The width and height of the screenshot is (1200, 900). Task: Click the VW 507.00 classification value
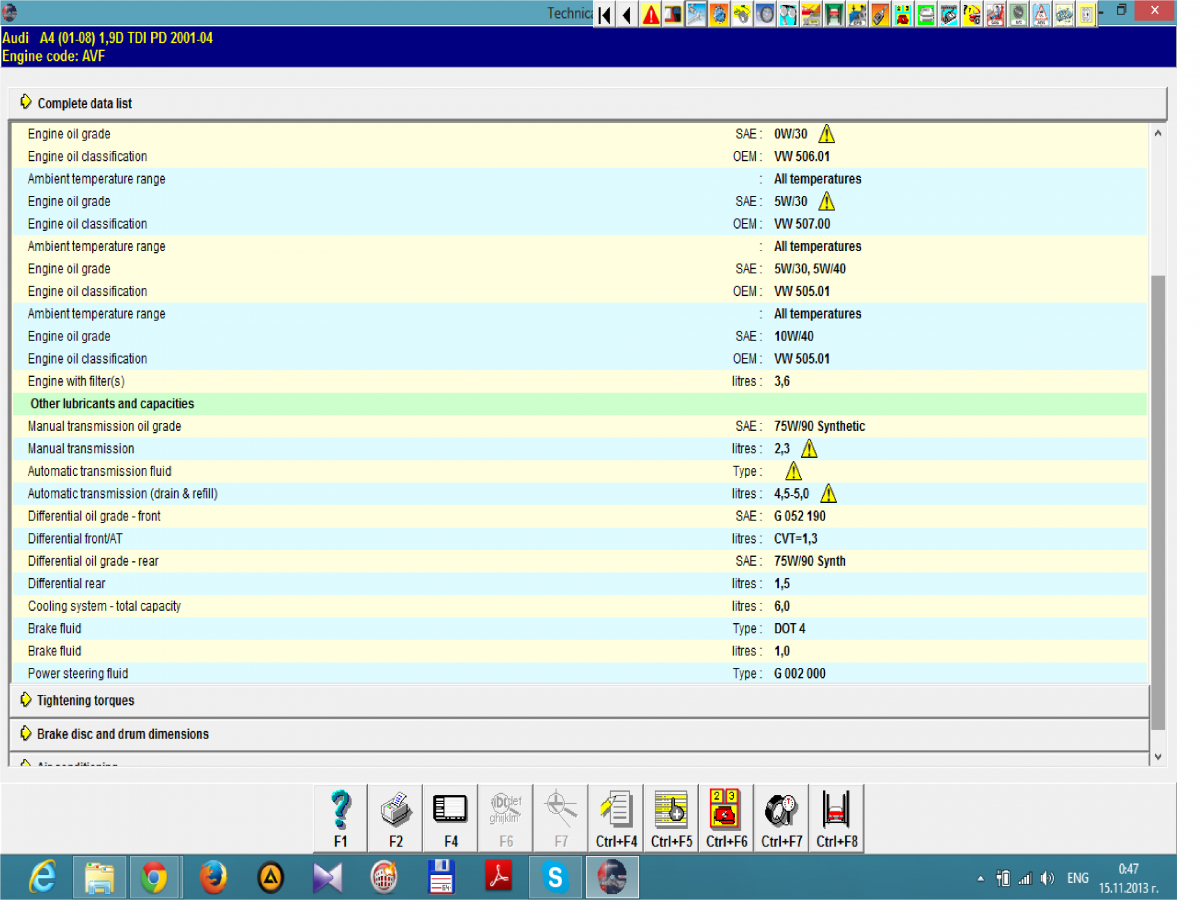[x=802, y=224]
